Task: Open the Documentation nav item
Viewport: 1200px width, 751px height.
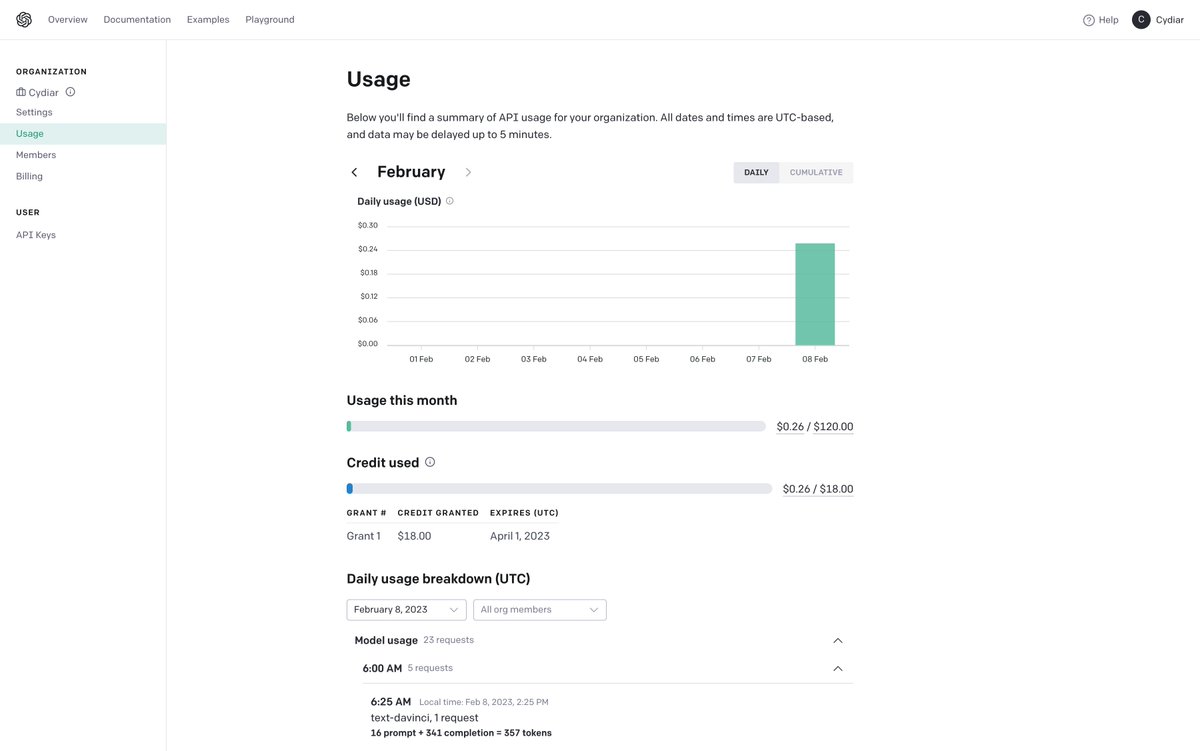Action: pos(137,20)
